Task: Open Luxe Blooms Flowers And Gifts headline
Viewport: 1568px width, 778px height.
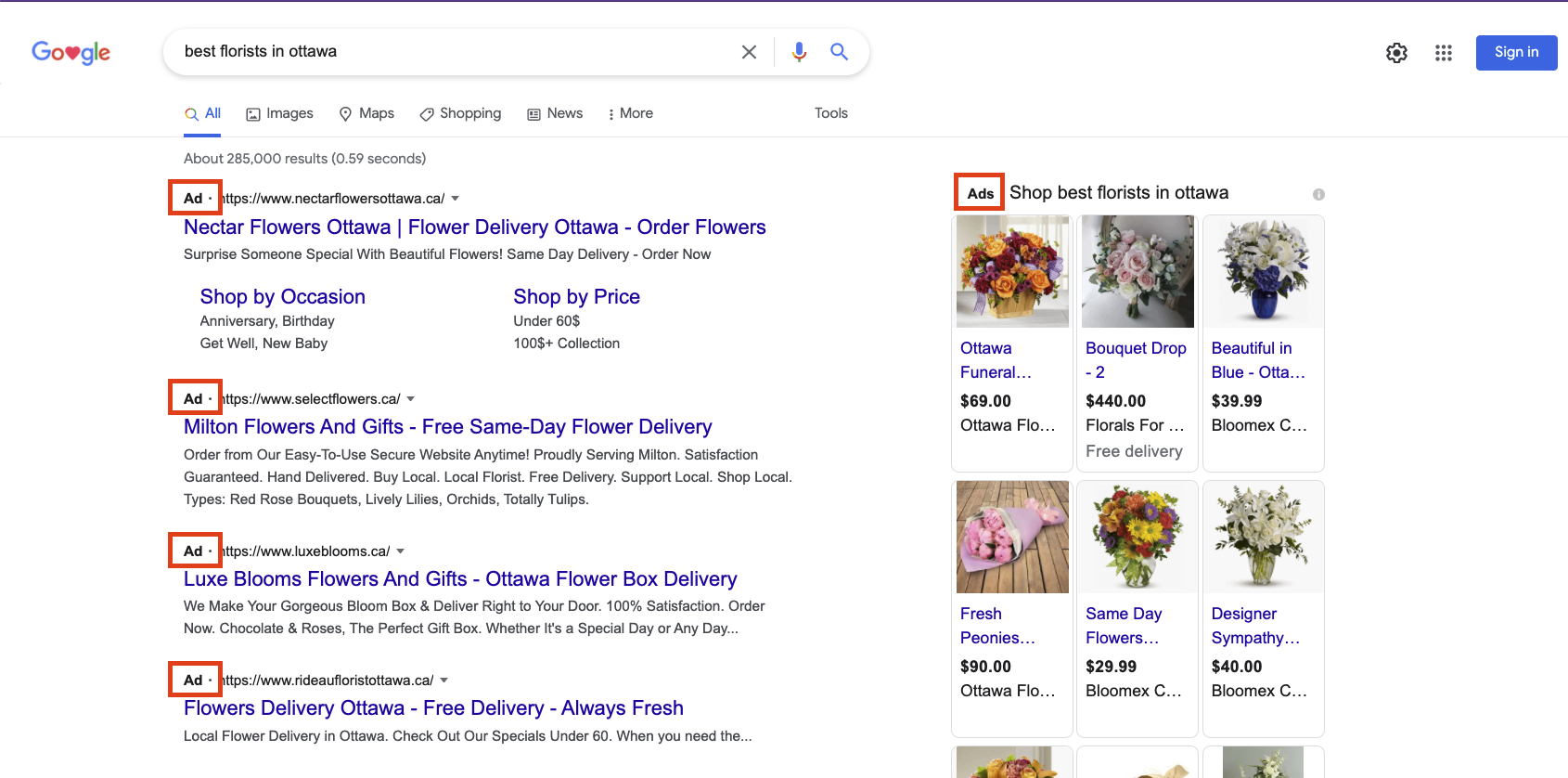Action: point(460,579)
